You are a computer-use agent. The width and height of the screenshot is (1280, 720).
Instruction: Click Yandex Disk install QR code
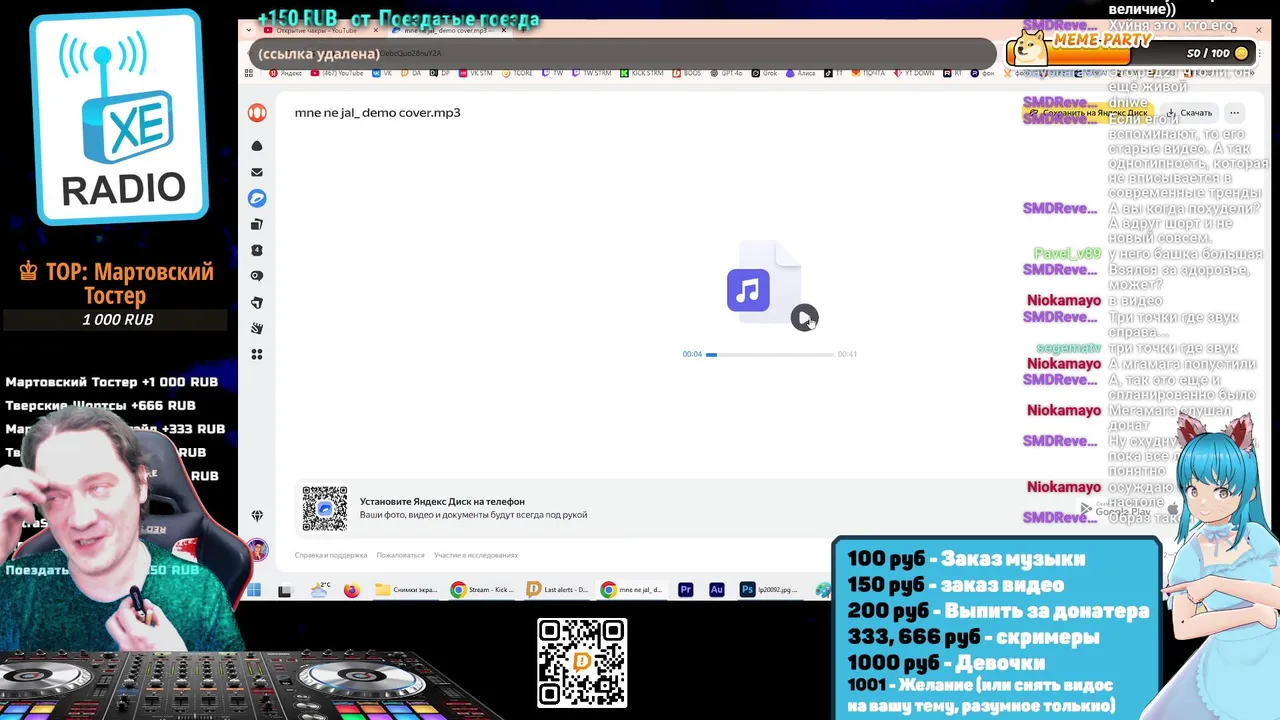(325, 509)
